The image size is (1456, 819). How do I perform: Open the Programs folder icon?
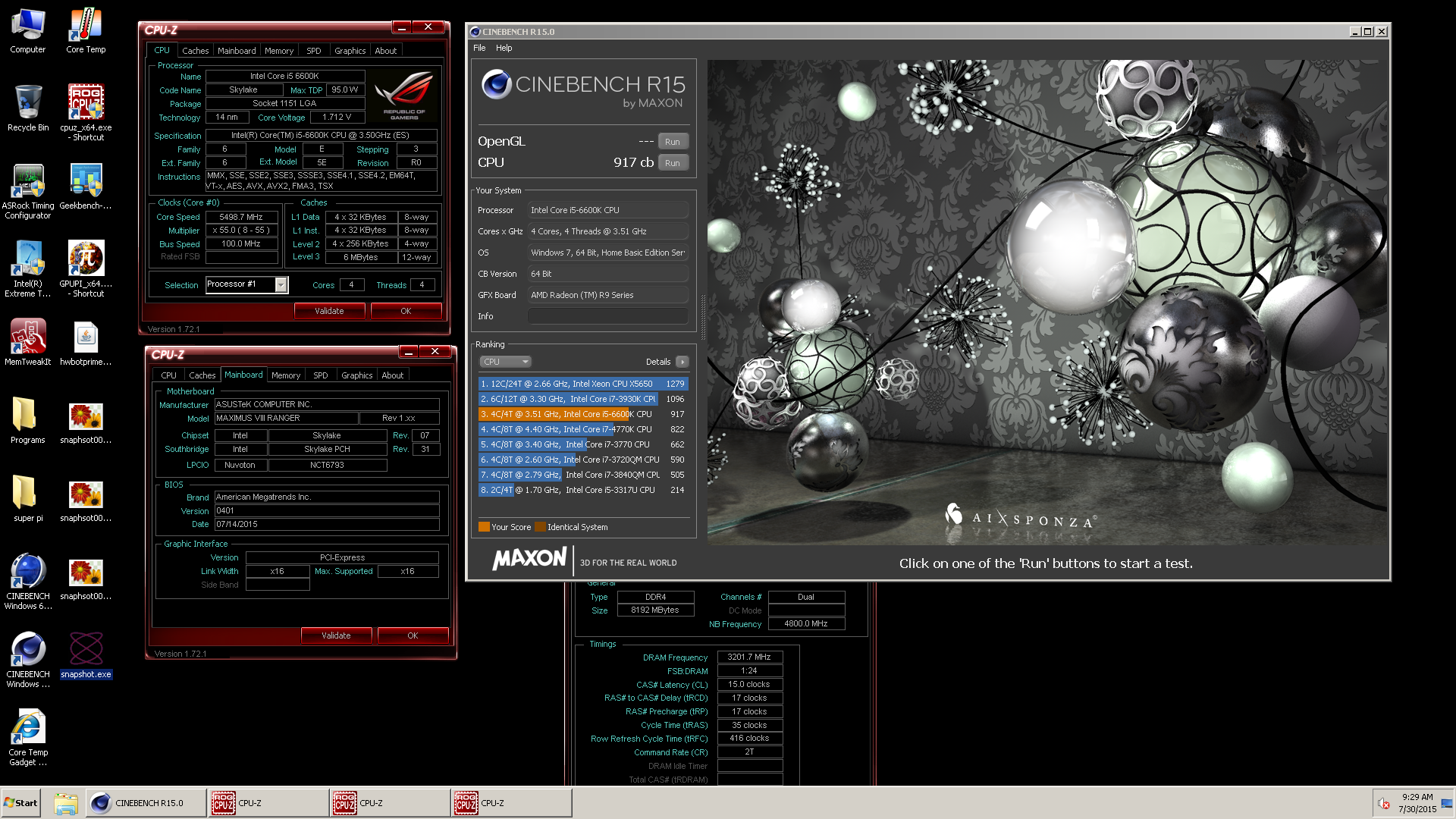tap(28, 421)
